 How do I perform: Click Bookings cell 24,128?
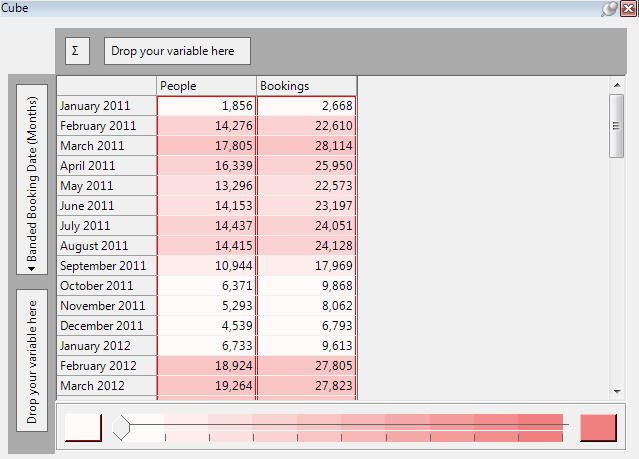306,246
